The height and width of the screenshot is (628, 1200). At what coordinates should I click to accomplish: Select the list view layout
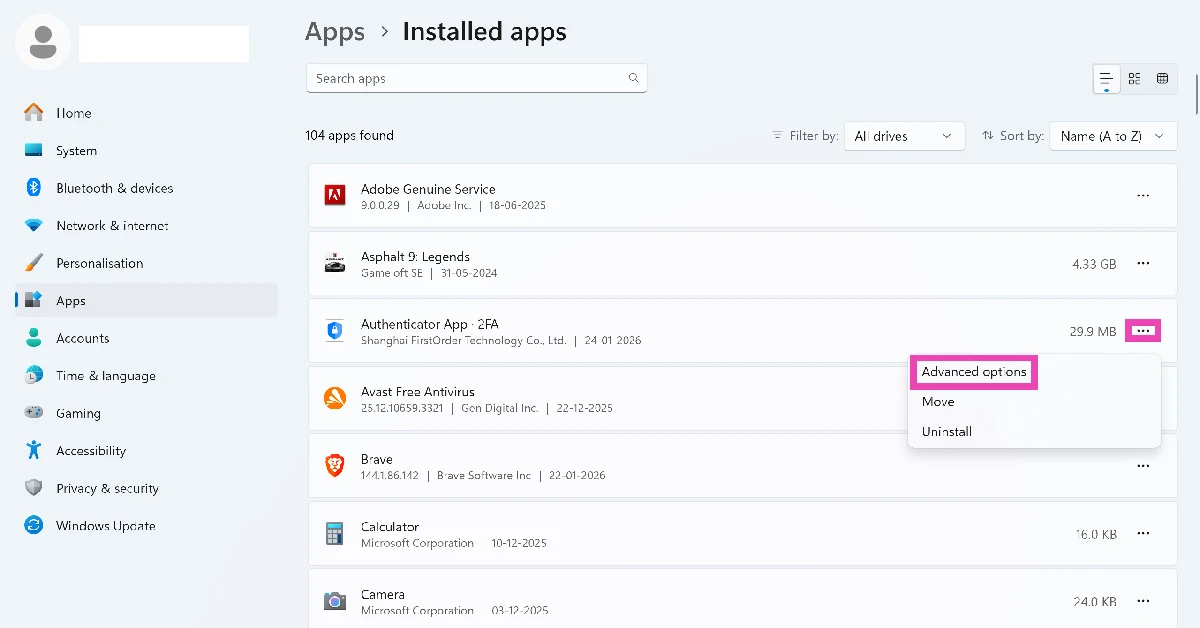tap(1106, 78)
